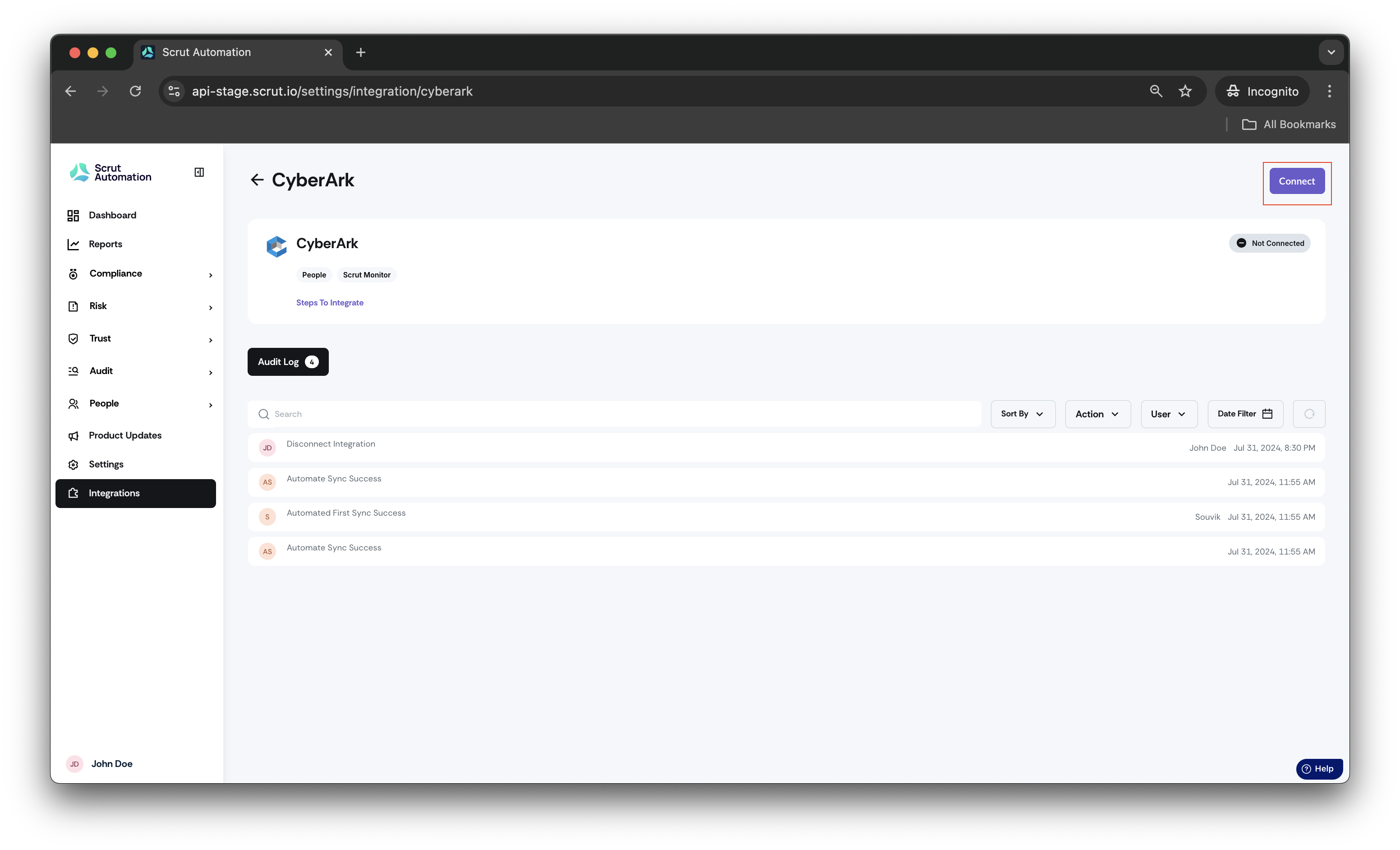Collapse the sidebar panel icon
Viewport: 1400px width, 850px height.
tap(199, 172)
